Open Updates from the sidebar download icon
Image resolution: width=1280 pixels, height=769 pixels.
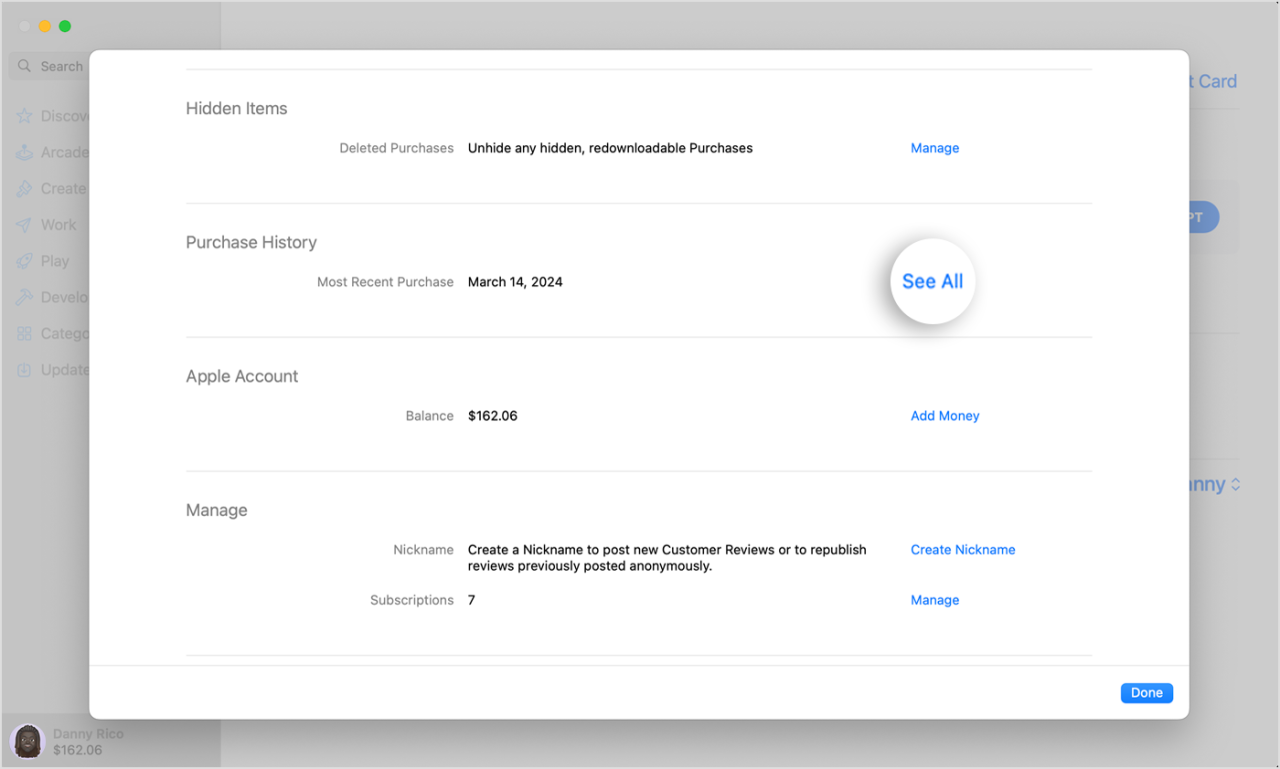[24, 369]
